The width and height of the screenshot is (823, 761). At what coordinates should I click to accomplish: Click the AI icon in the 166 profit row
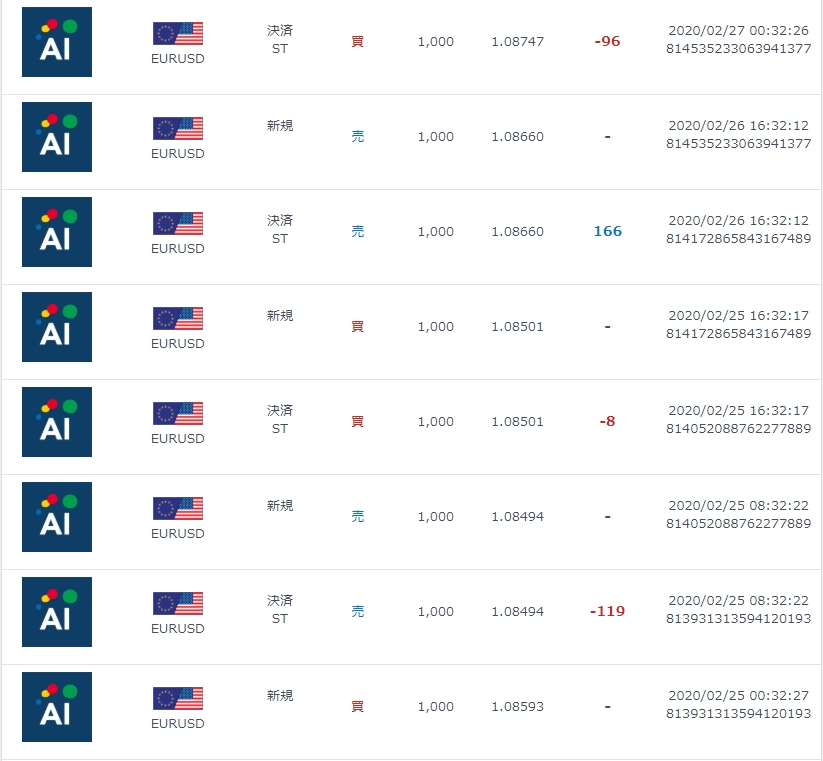click(x=57, y=232)
